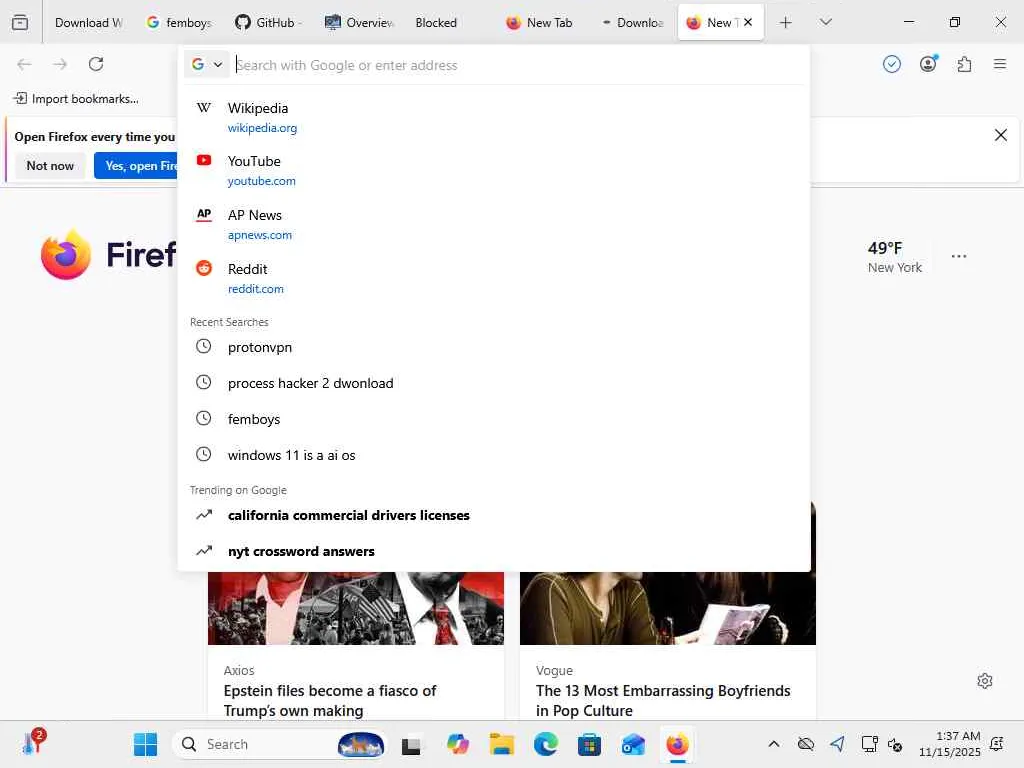
Task: Switch to the Download W tab
Action: [88, 22]
